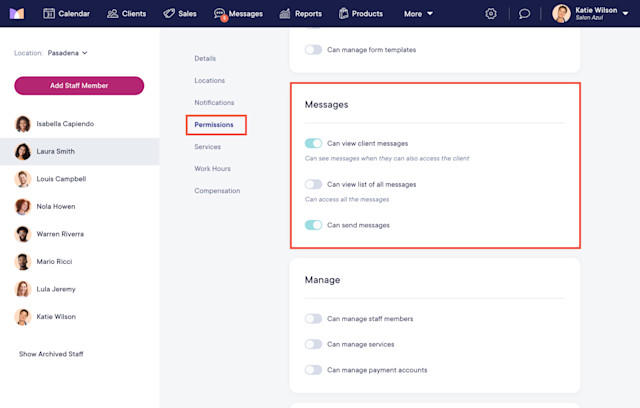The height and width of the screenshot is (408, 640).
Task: Click the Messages bubble icon with badge
Action: point(220,14)
